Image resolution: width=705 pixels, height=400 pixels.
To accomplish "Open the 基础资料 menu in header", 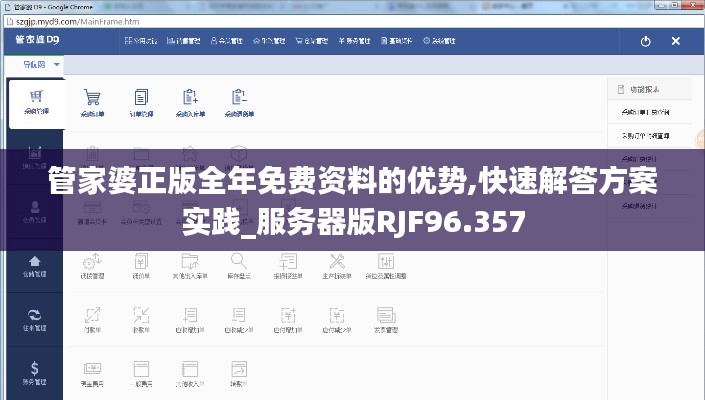I will click(x=397, y=41).
